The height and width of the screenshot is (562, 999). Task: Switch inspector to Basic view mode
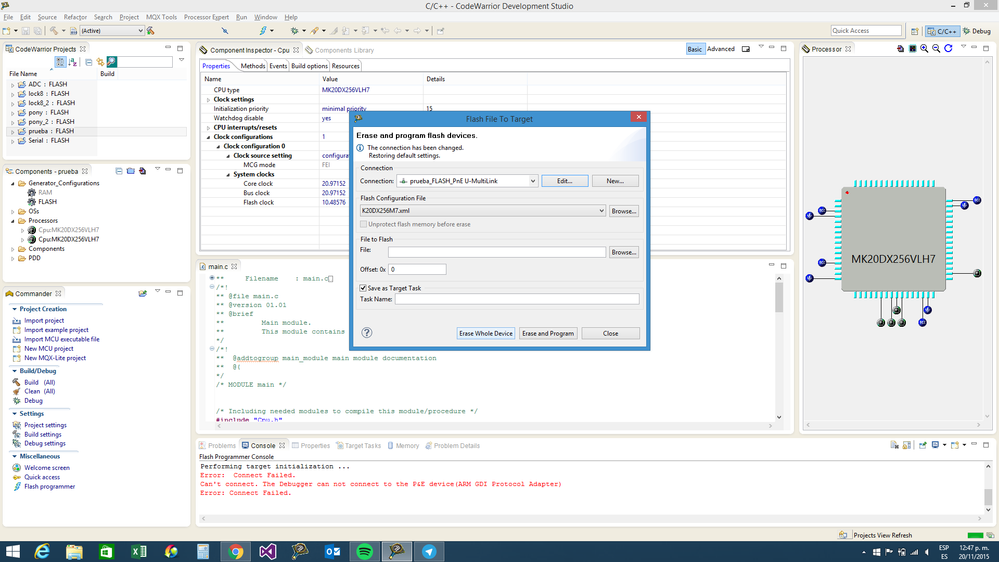click(694, 49)
